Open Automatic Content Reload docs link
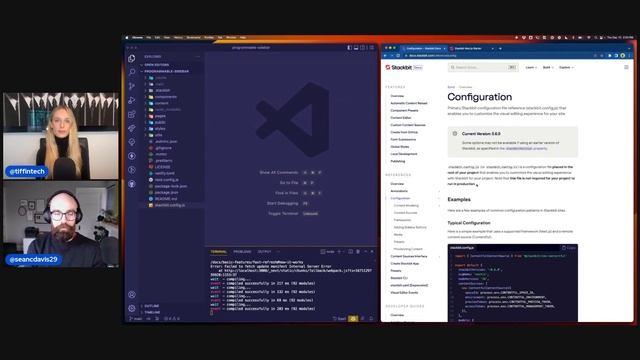 pyautogui.click(x=409, y=103)
